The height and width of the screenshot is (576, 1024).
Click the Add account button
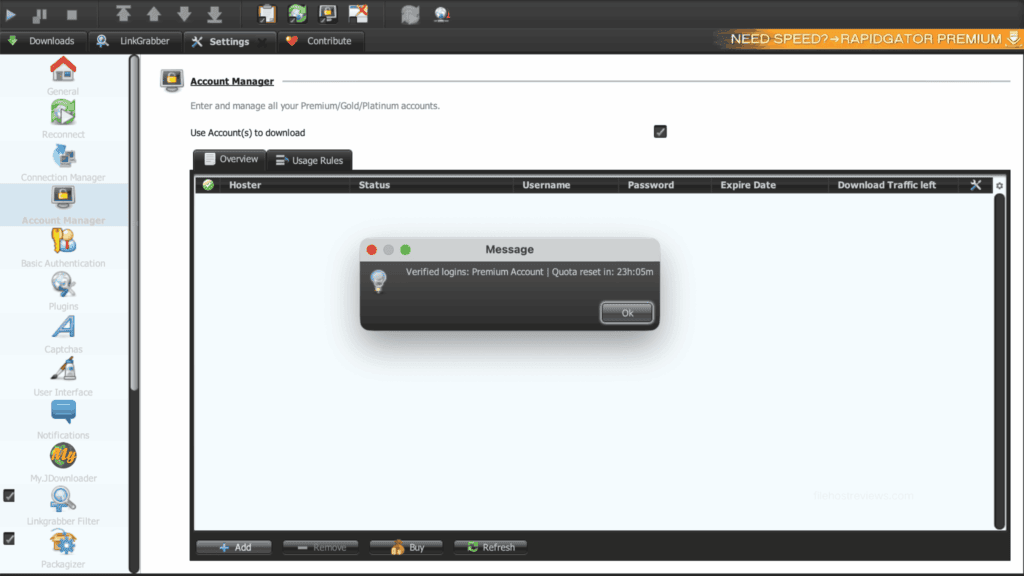(x=234, y=547)
